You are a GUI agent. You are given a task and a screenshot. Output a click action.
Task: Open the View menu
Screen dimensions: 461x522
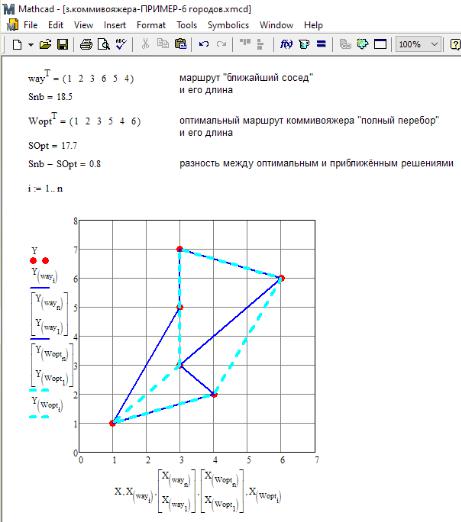pos(83,25)
